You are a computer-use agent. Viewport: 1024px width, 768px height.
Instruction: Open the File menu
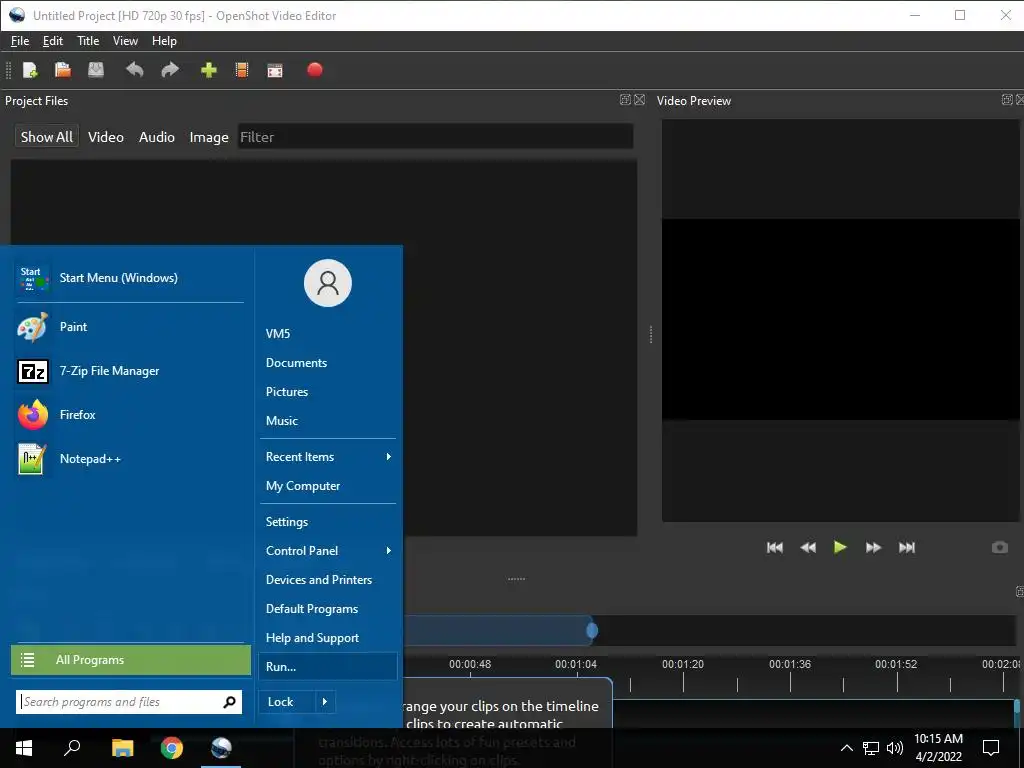(20, 40)
